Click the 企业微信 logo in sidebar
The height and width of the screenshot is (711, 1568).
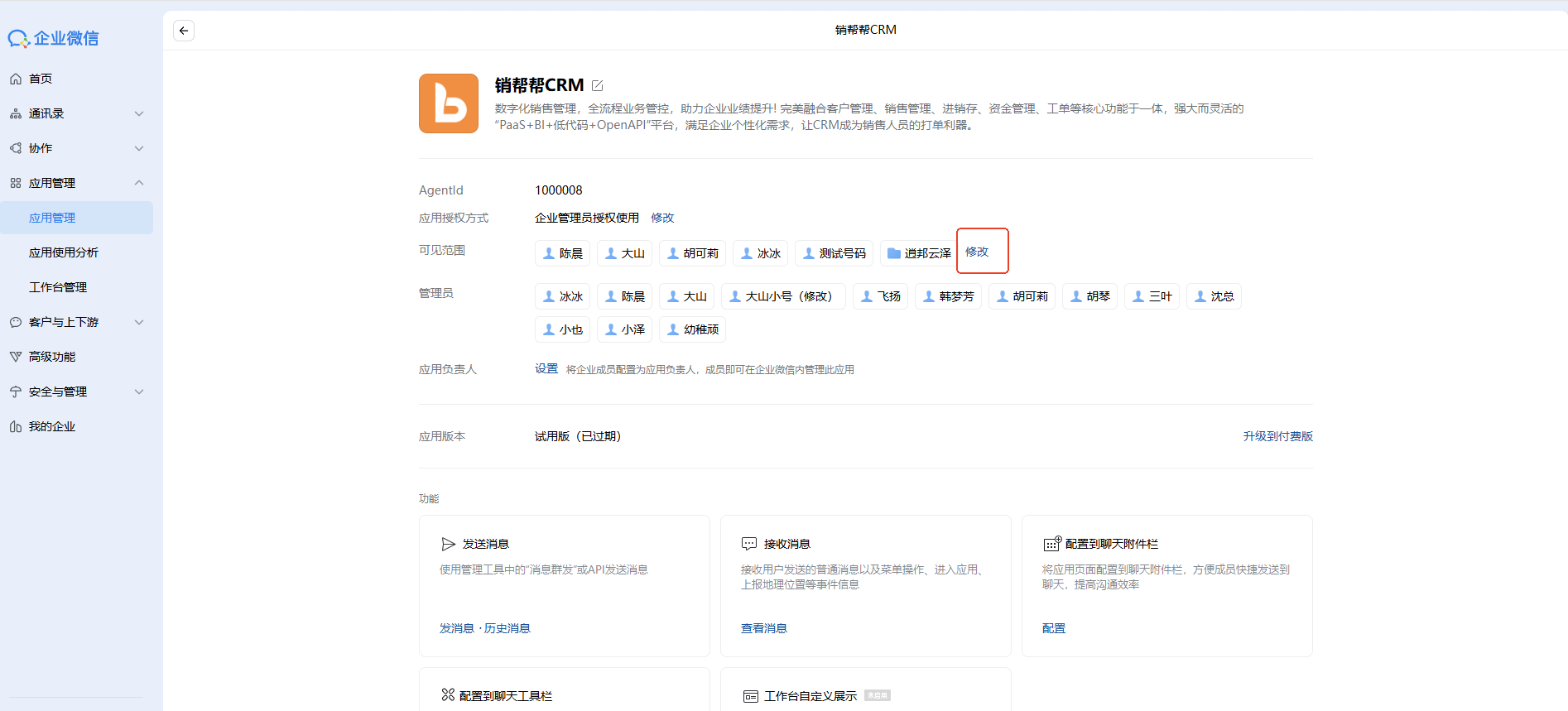pos(54,38)
